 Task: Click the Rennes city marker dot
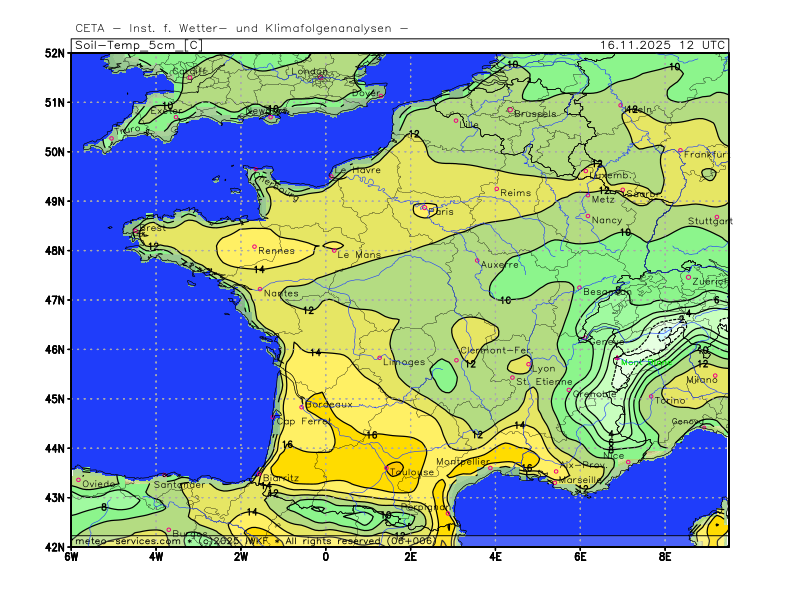(254, 246)
